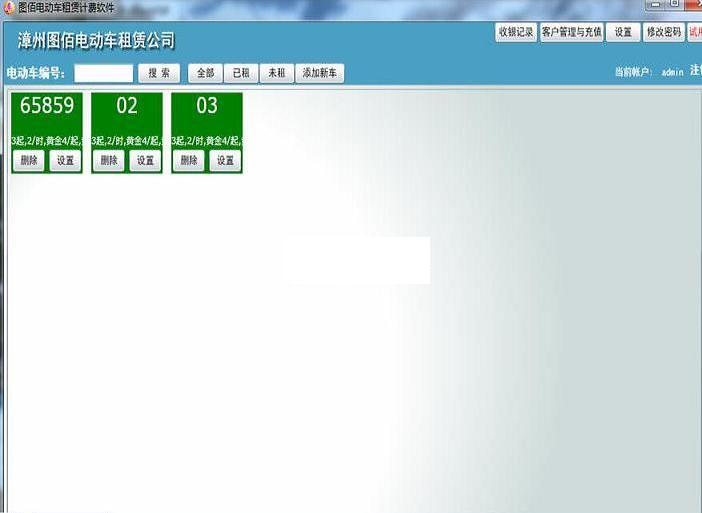Delete vehicle 65859 using 删除
702x513 pixels.
pos(28,160)
